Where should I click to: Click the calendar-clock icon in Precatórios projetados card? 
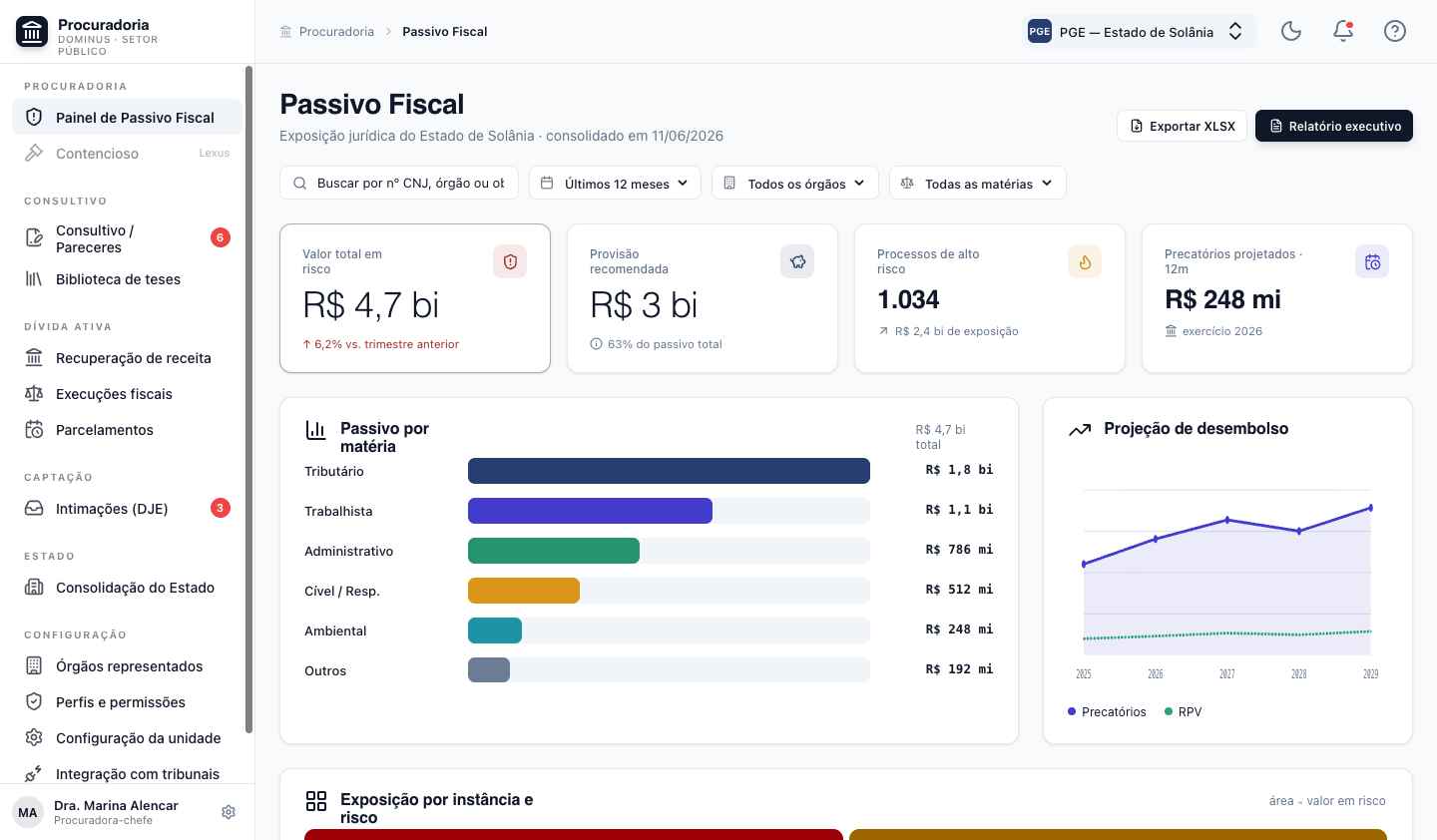point(1372,261)
